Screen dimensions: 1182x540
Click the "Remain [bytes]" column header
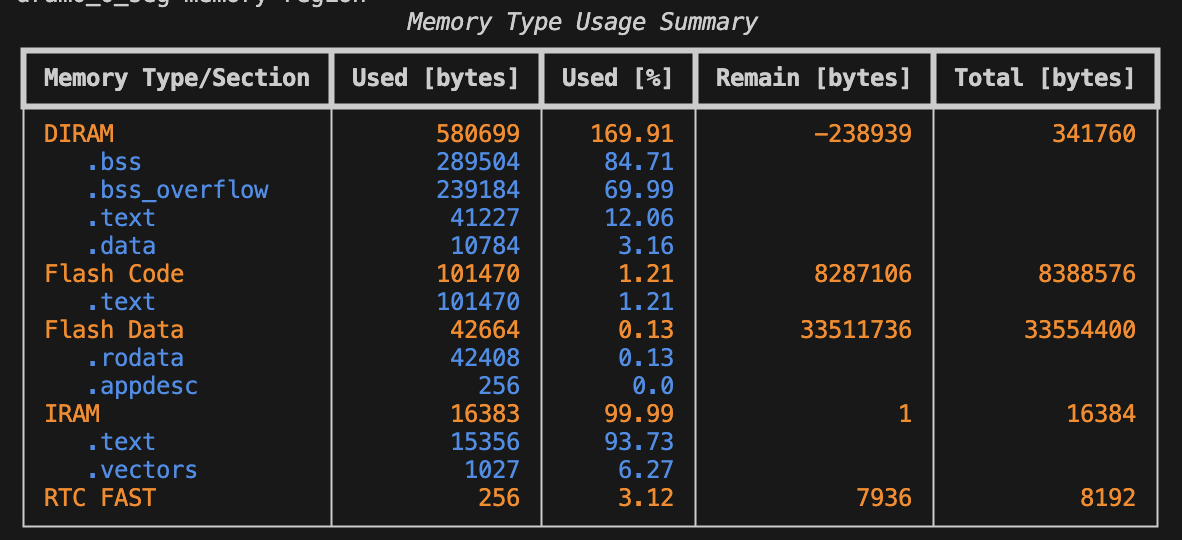813,78
